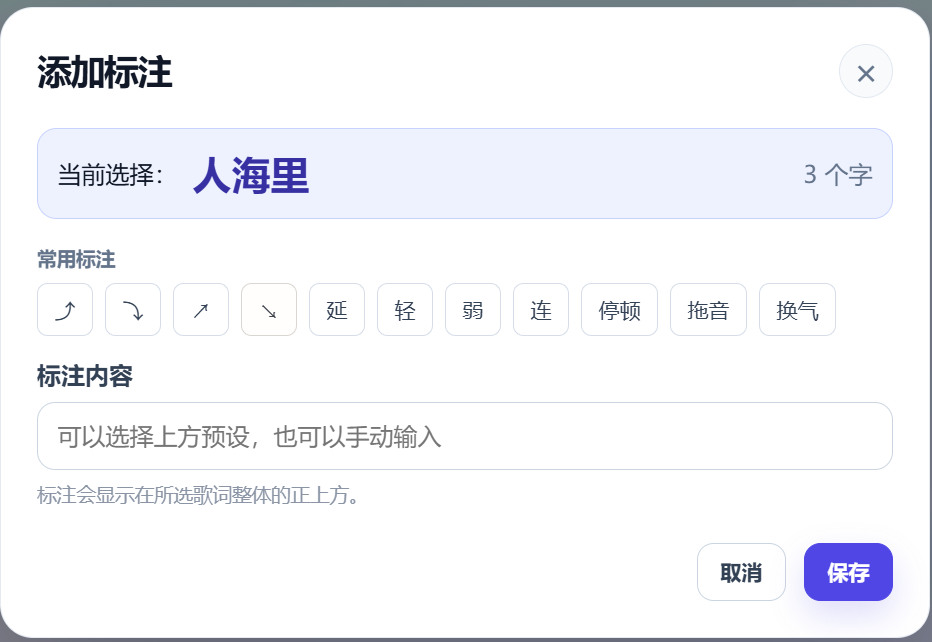Insert the 拖音 preset annotation
This screenshot has height=642, width=932.
pos(709,310)
